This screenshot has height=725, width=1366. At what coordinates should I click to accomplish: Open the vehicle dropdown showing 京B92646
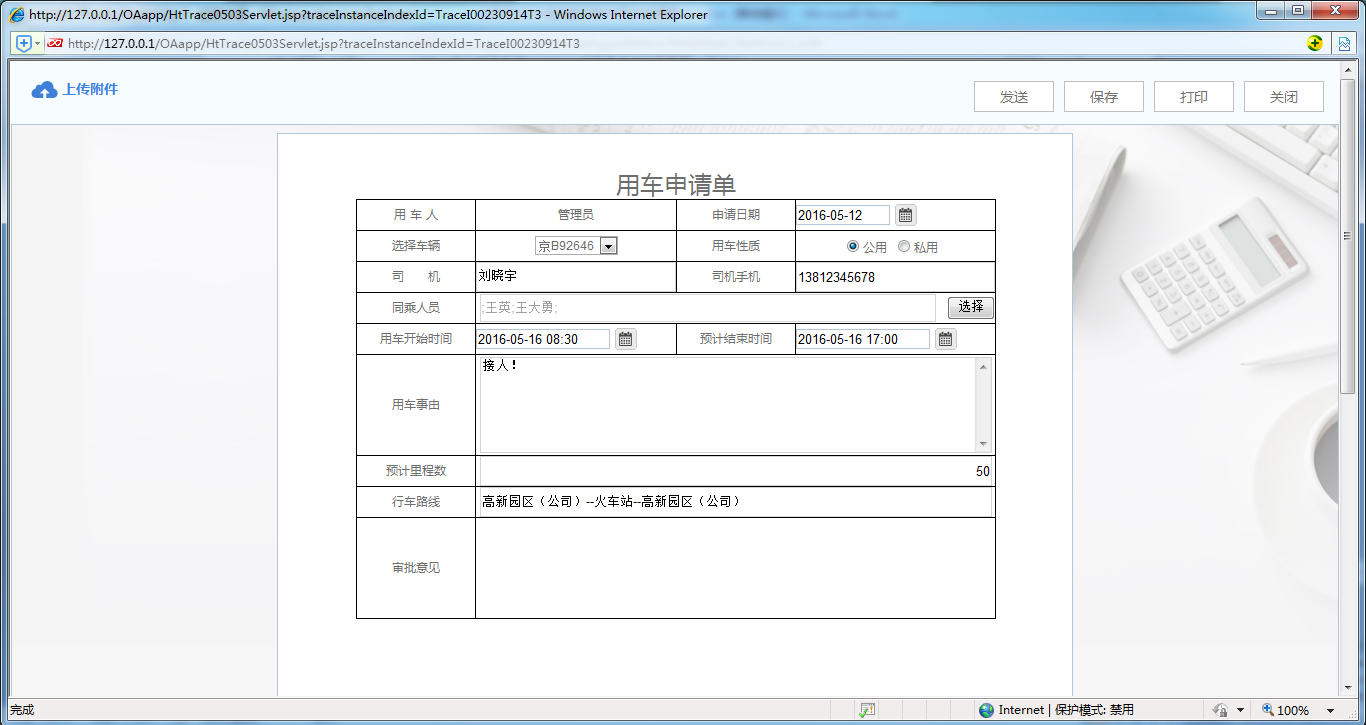[x=607, y=245]
